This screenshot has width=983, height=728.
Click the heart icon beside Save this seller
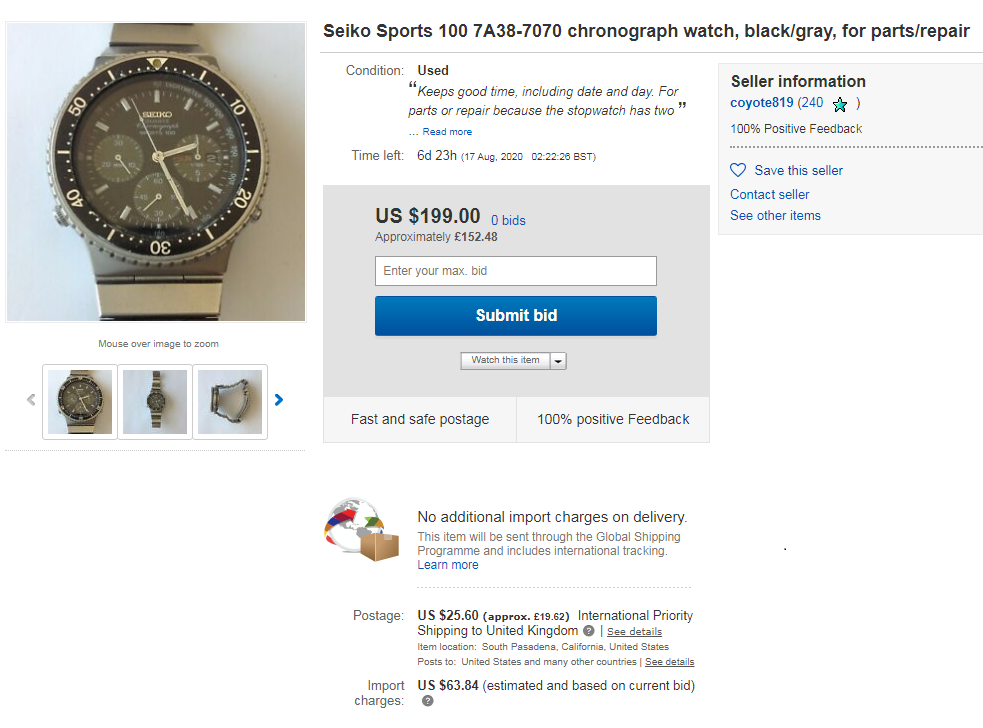(738, 170)
